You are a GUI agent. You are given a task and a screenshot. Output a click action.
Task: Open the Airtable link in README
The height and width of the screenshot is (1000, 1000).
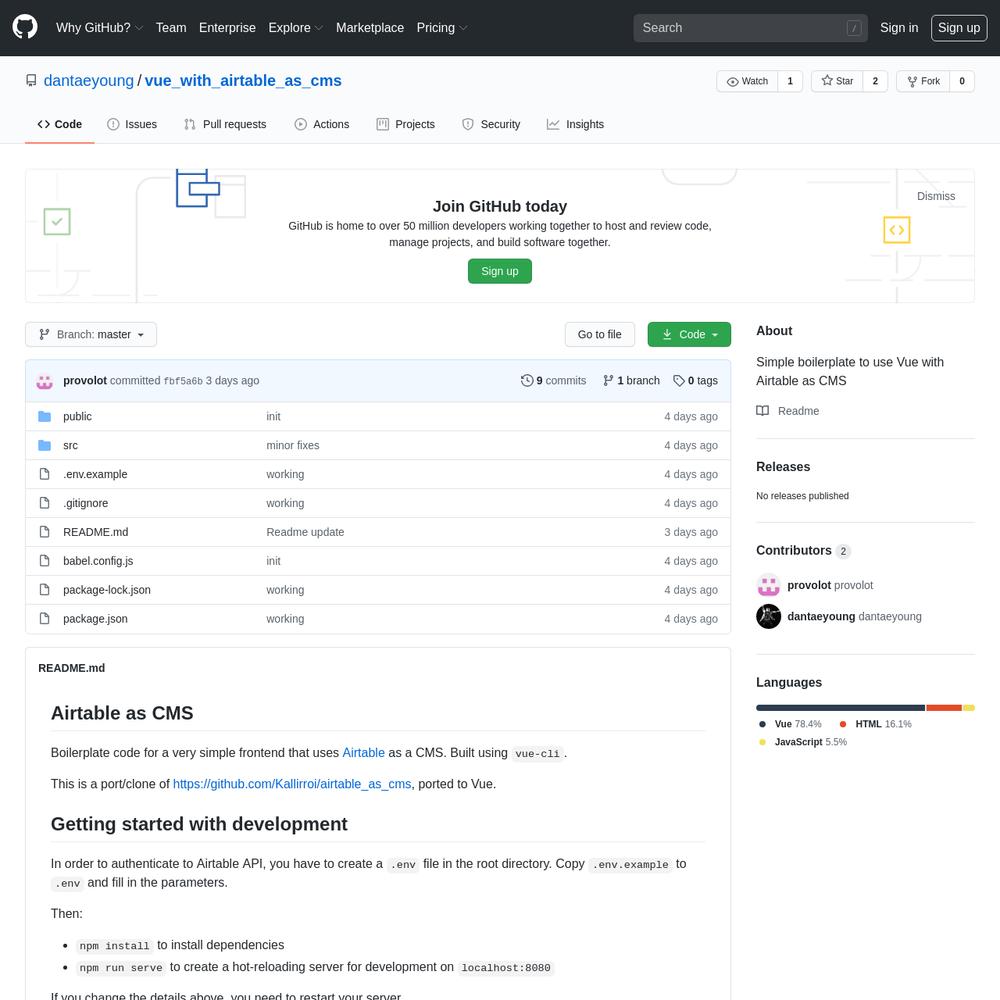(x=364, y=753)
